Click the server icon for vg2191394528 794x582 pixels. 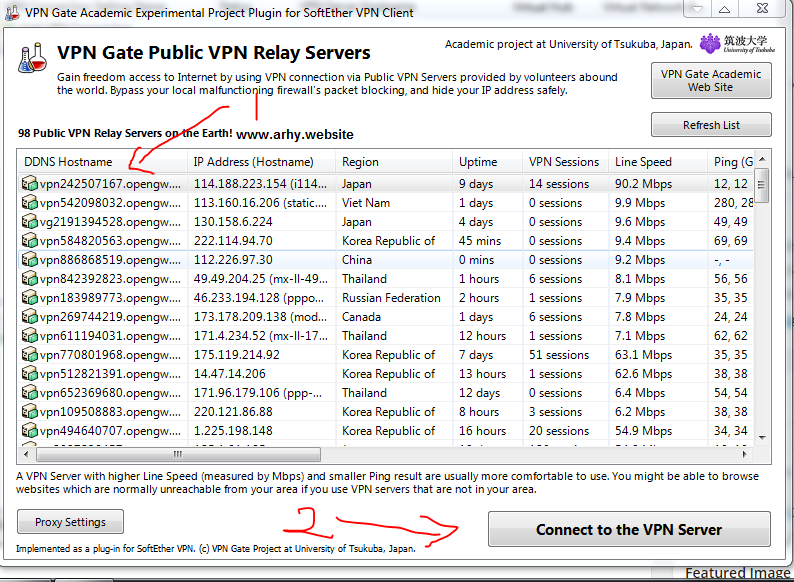pyautogui.click(x=30, y=221)
